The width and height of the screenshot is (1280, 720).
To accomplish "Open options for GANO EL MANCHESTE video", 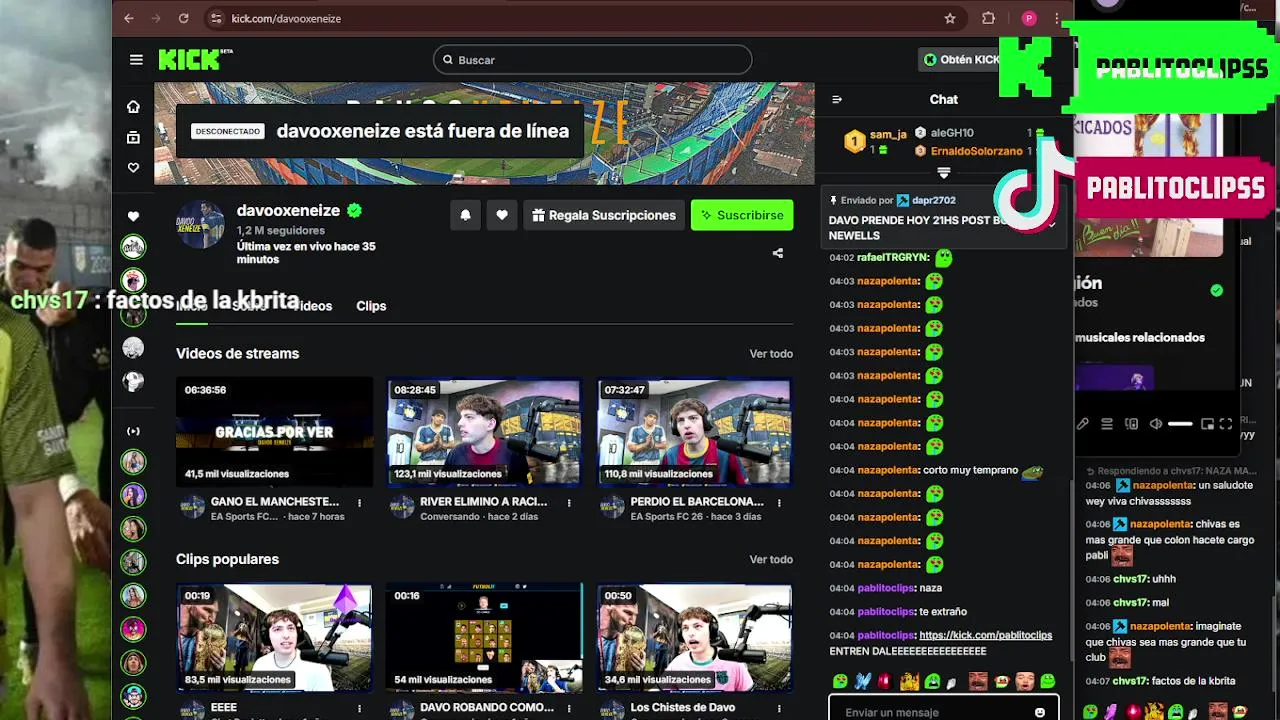I will 359,502.
